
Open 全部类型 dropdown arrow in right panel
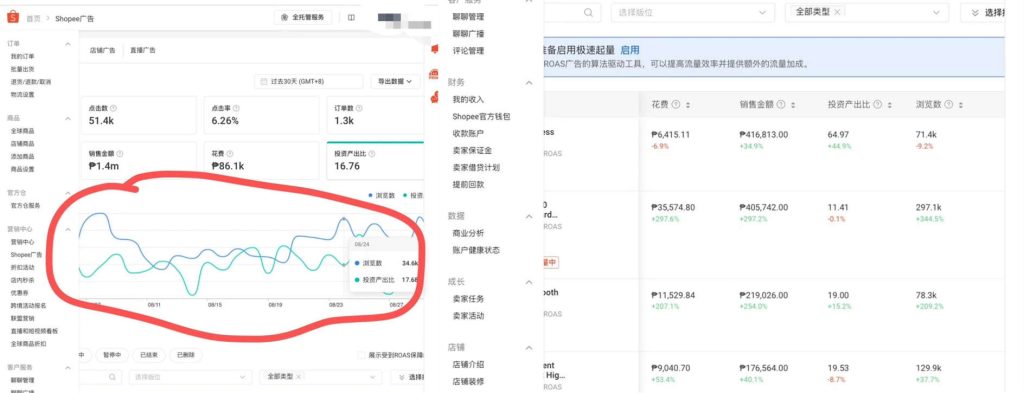936,12
